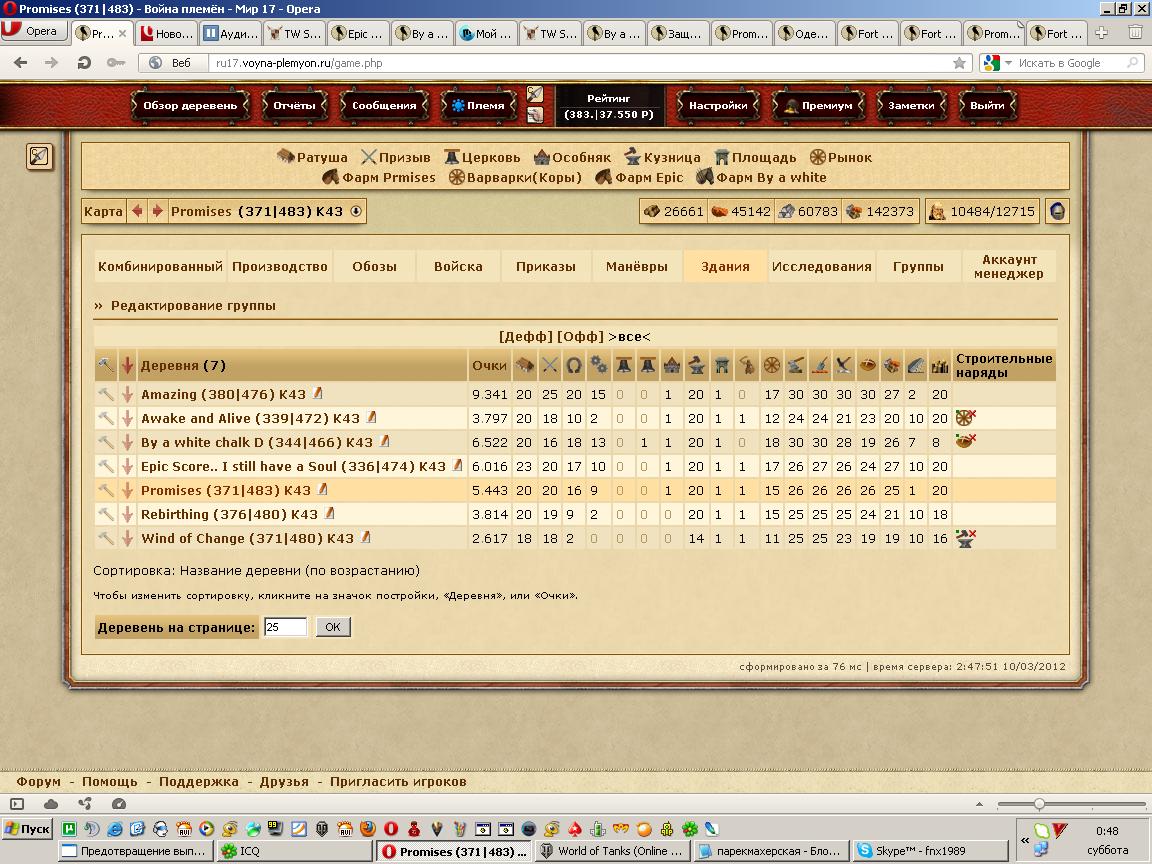Screen dimensions: 1152x864
Task: Click OK button next to villages per page
Action: 333,627
